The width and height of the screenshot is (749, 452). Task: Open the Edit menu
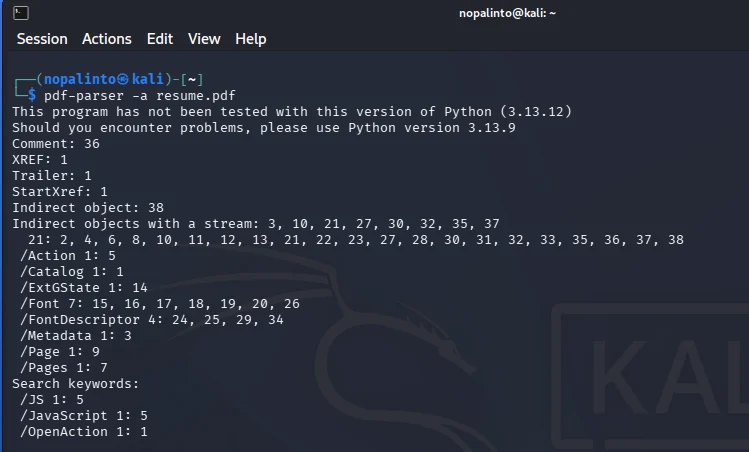click(x=160, y=39)
